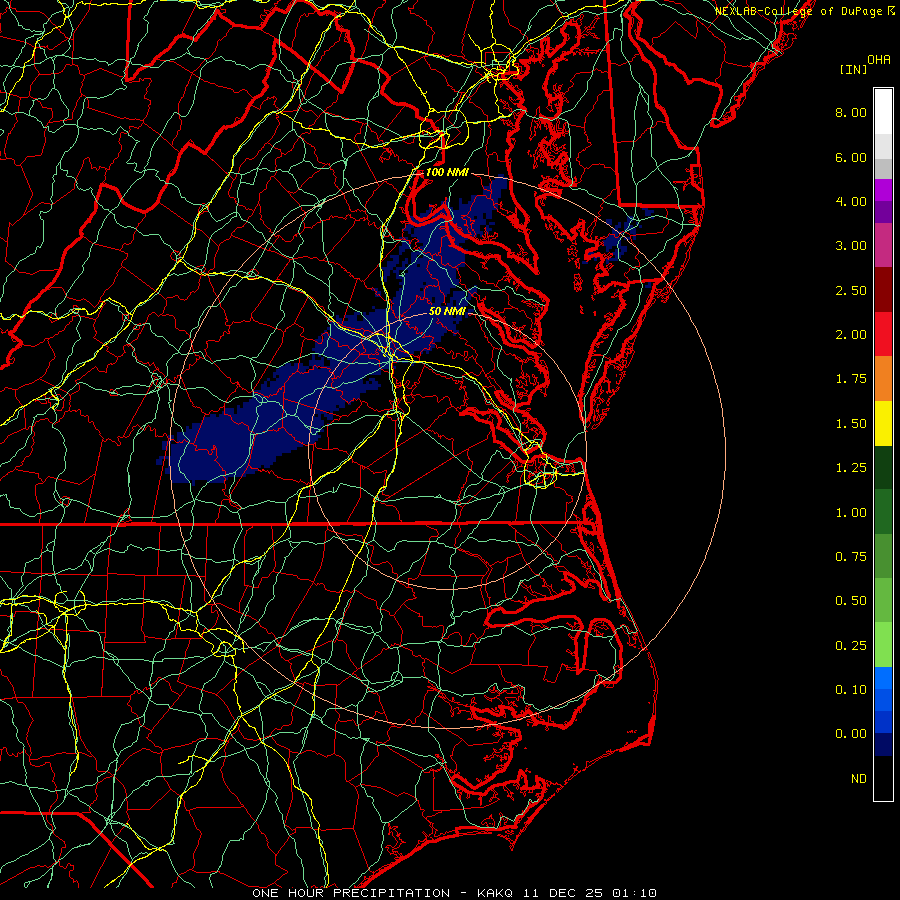Click the 100 NMI range ring label
The height and width of the screenshot is (900, 900).
point(447,172)
